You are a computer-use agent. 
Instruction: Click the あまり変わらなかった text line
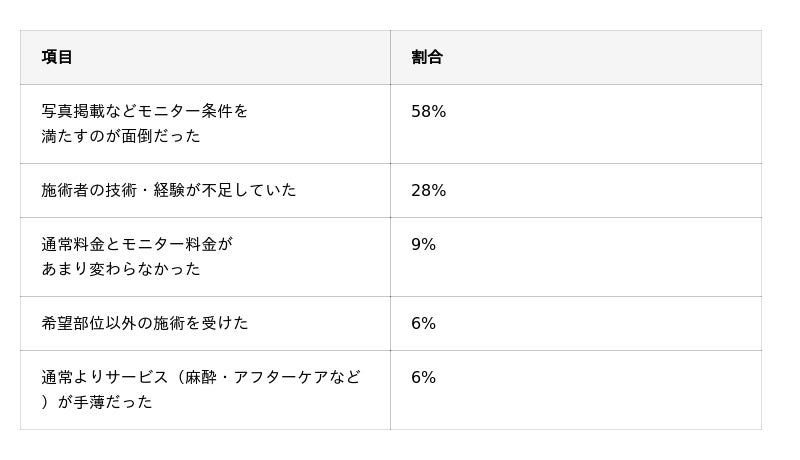(121, 269)
